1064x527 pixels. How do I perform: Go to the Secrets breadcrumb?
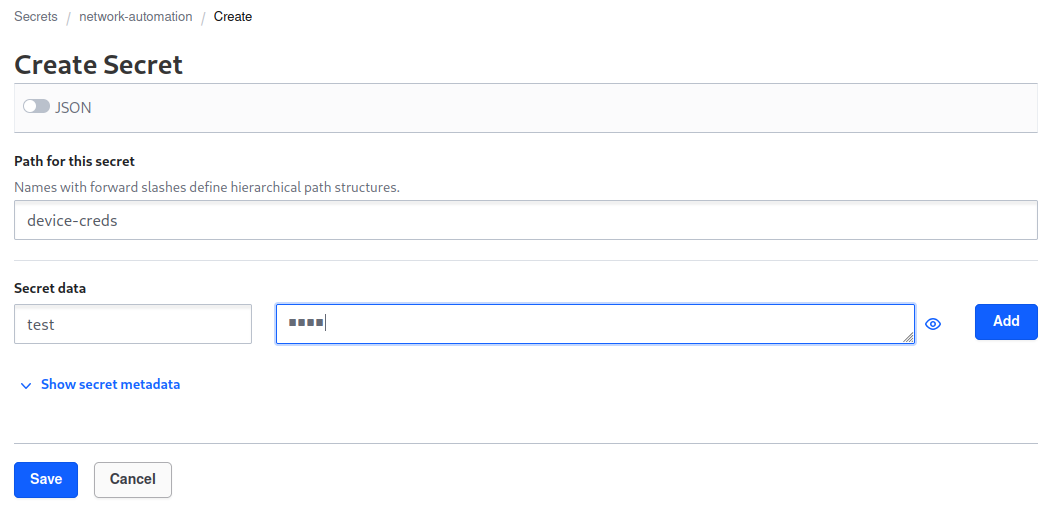36,17
